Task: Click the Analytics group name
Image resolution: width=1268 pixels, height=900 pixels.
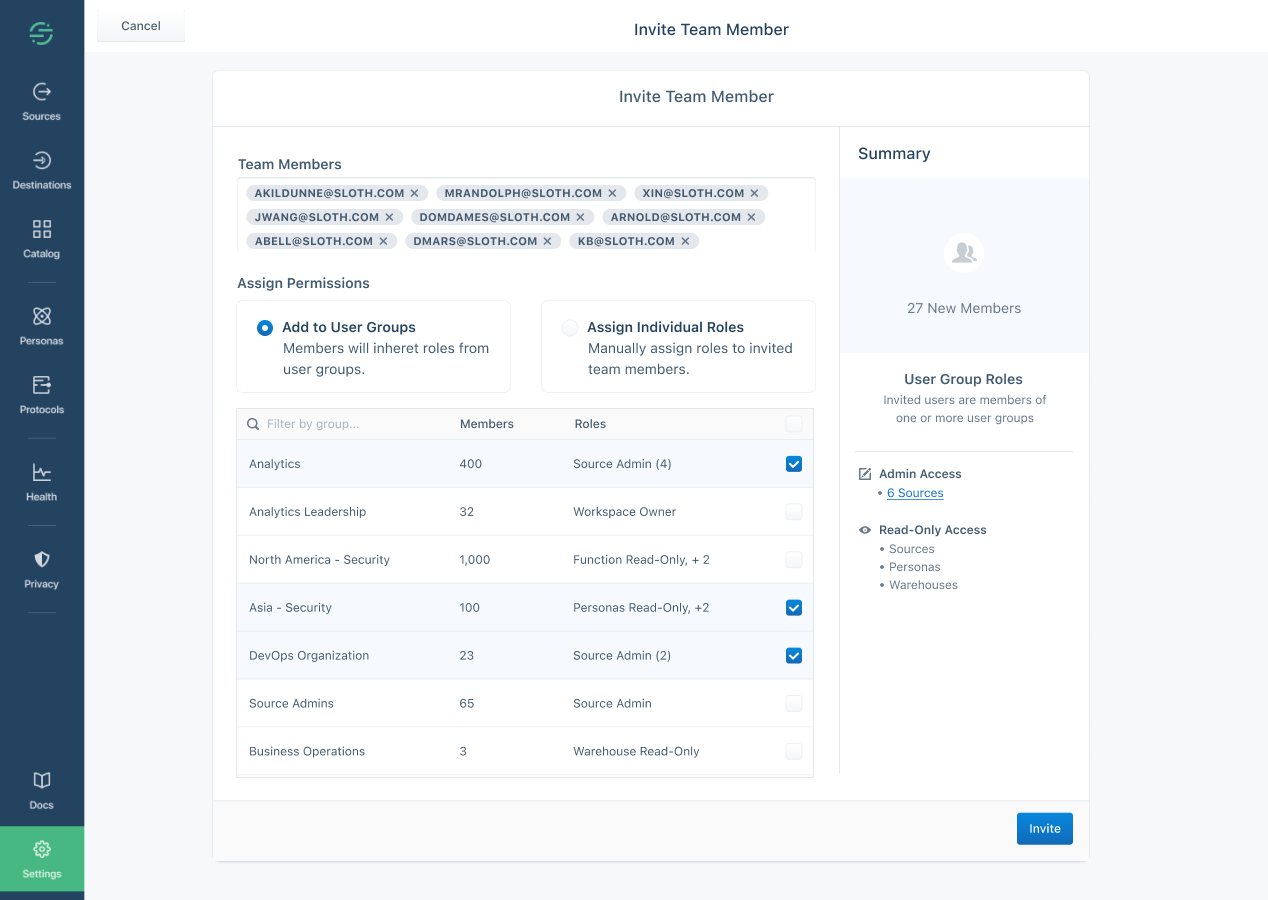Action: point(275,464)
